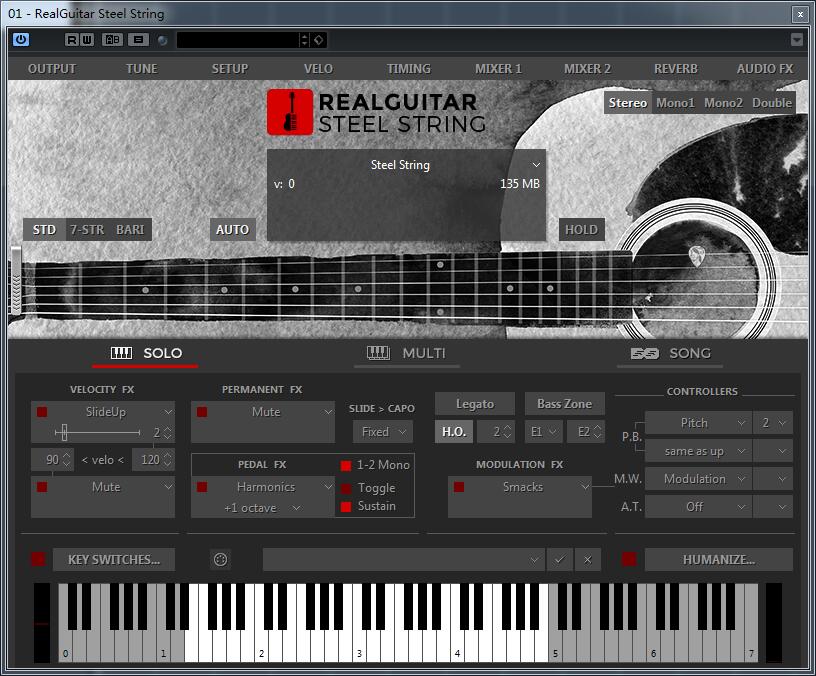
Task: Click the SlideUp velocity FX slider handle
Action: pyautogui.click(x=64, y=432)
